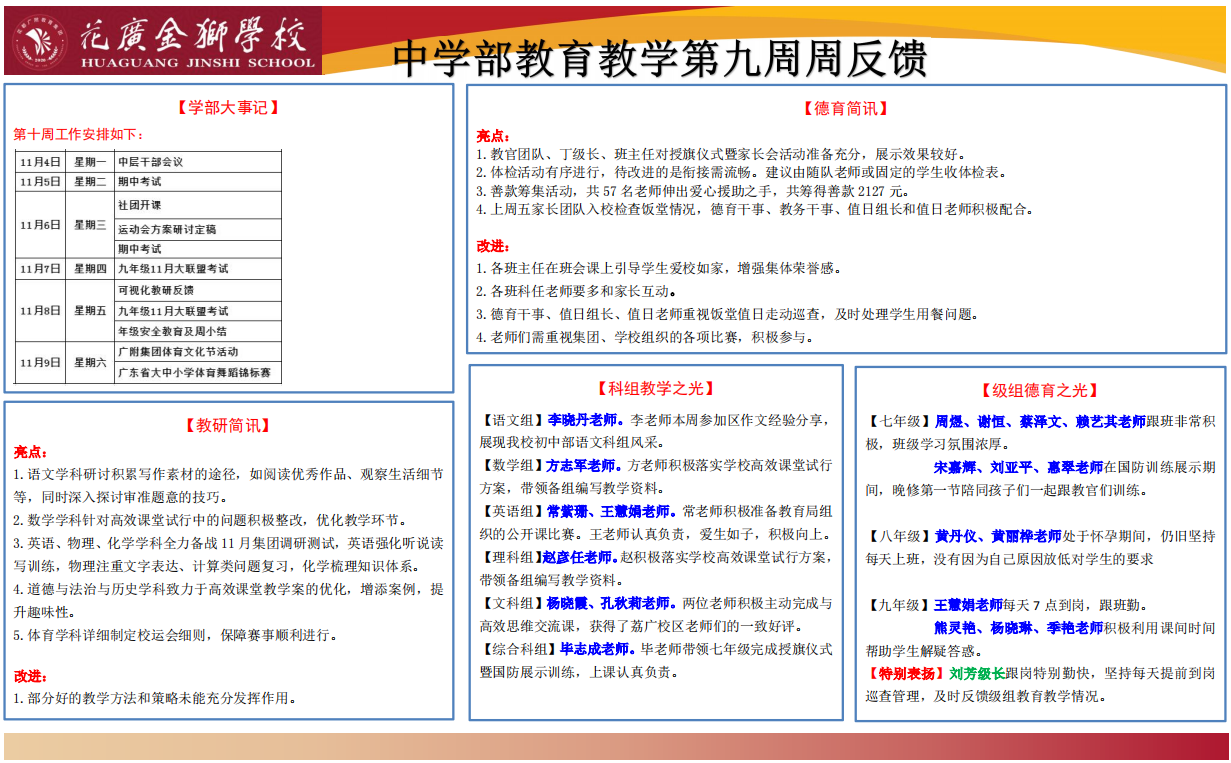The width and height of the screenshot is (1231, 763).
Task: Click the table cell '可视化教研反馈'
Action: [x=197, y=290]
